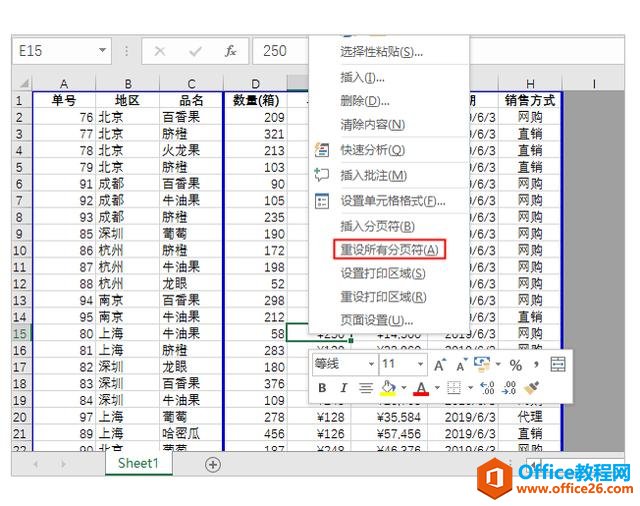Viewport: 640px width, 506px height.
Task: Select row 15 header
Action: tap(20, 334)
